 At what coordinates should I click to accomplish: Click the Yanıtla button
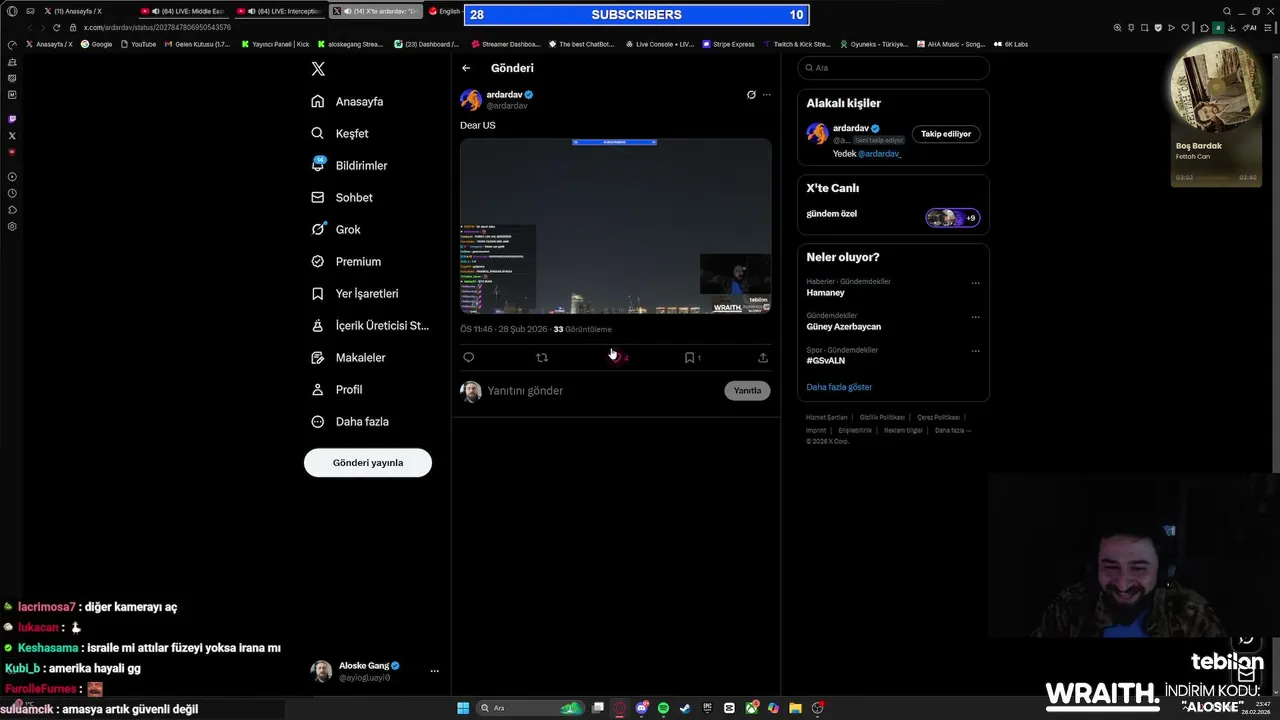(x=747, y=391)
